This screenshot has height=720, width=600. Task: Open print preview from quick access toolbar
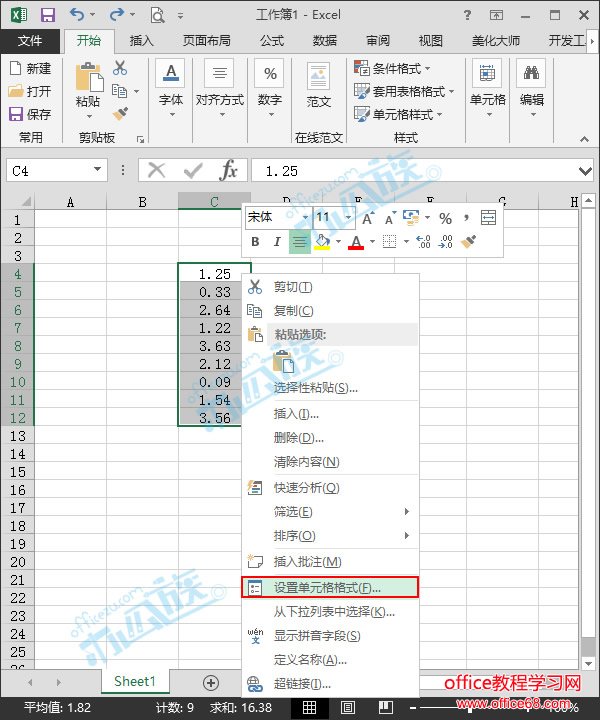tap(157, 15)
